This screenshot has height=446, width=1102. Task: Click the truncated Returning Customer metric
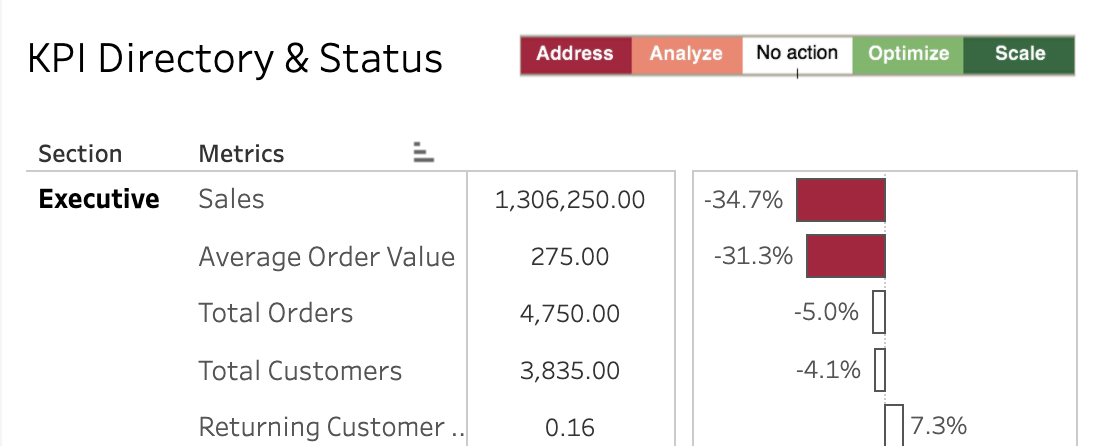click(332, 427)
